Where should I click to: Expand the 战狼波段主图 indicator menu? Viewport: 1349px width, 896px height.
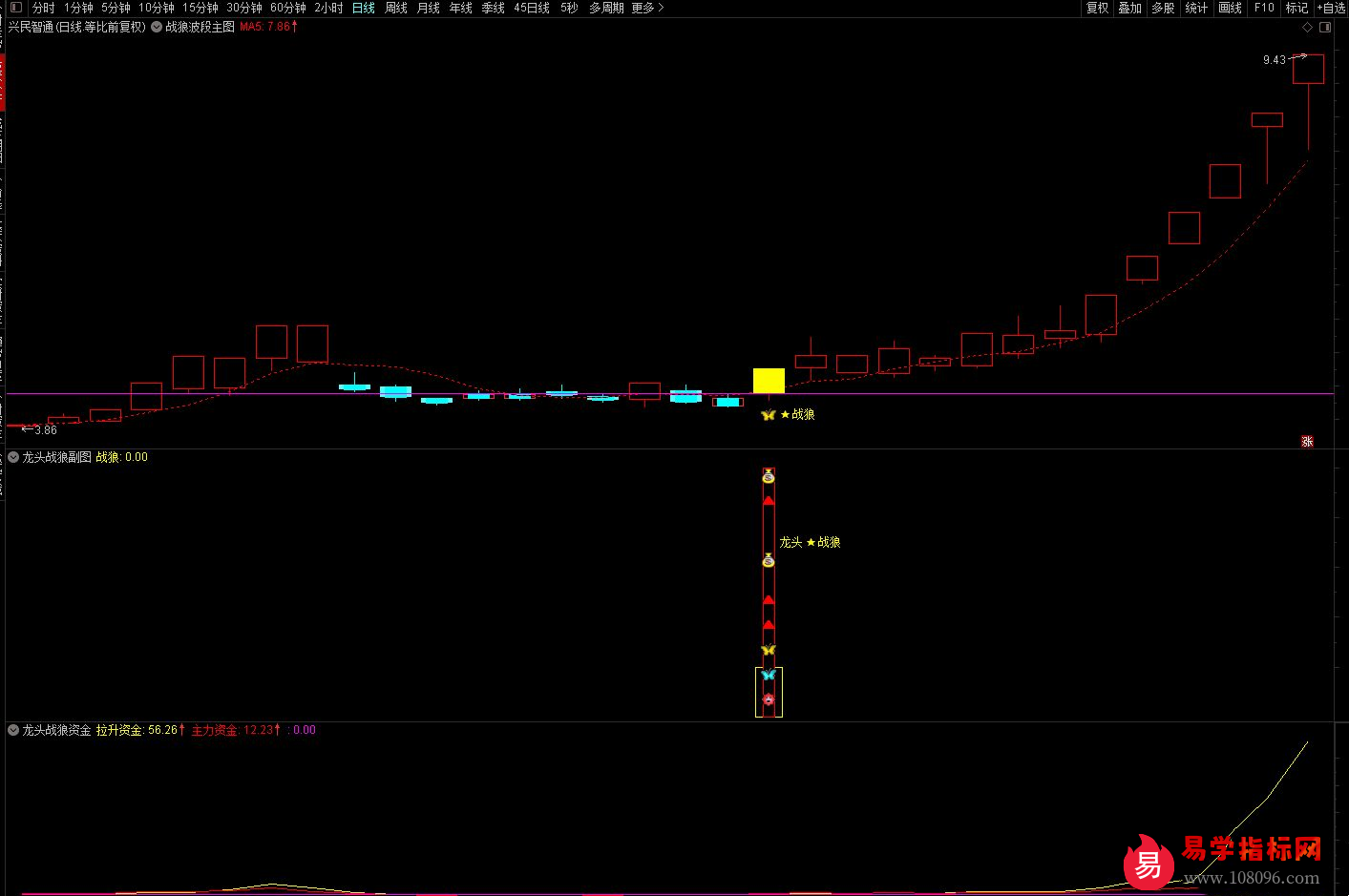coord(157,28)
